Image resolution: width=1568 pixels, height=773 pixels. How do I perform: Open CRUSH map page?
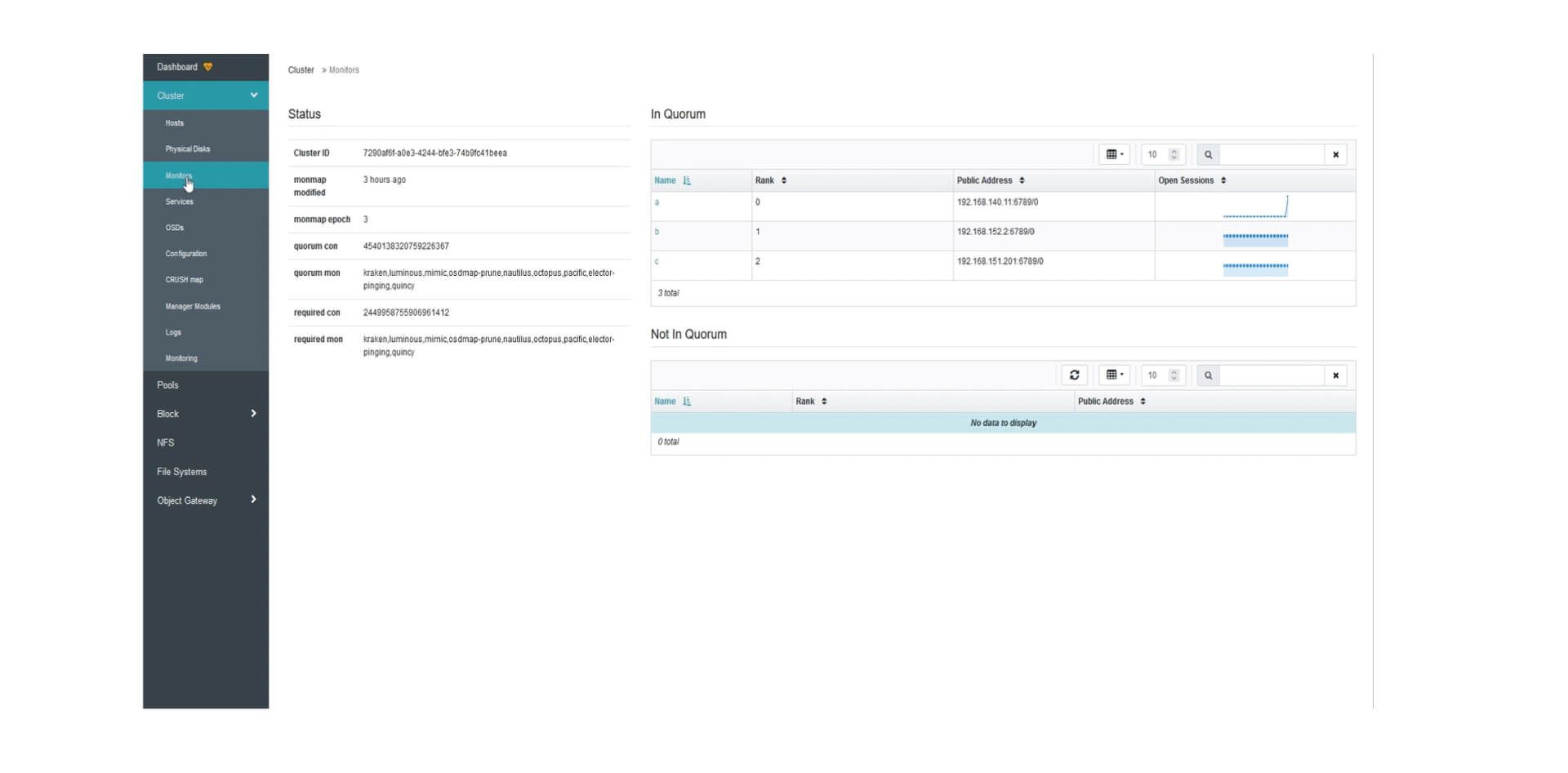(185, 280)
